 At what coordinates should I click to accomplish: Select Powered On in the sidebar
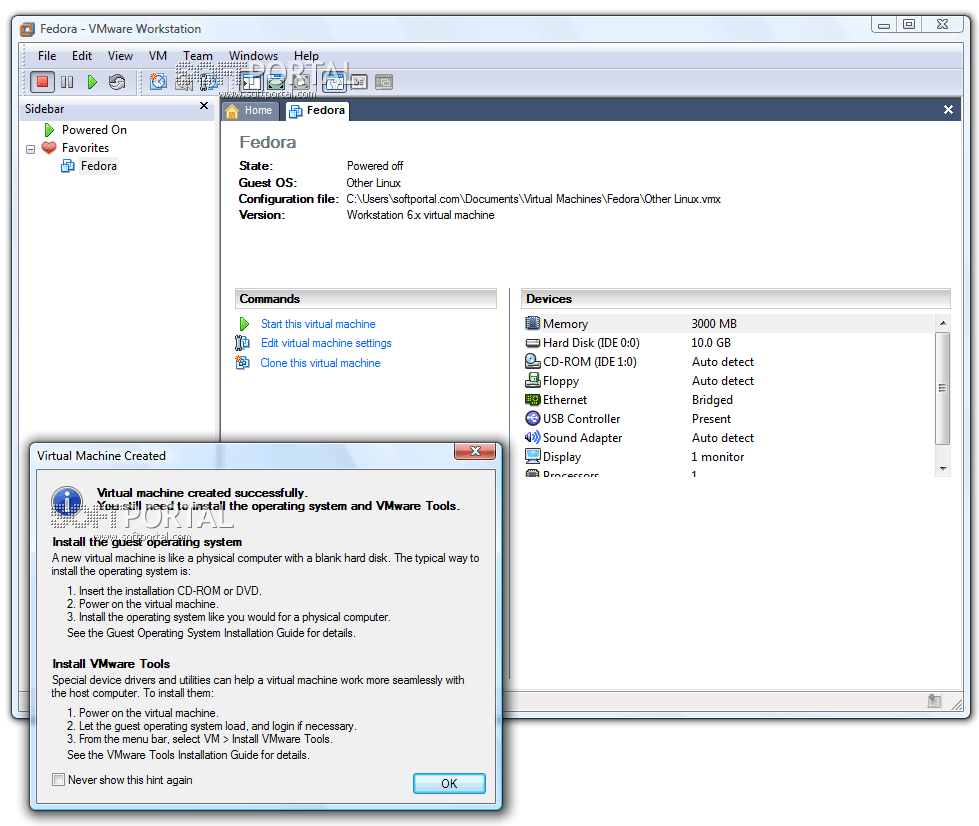[x=94, y=130]
